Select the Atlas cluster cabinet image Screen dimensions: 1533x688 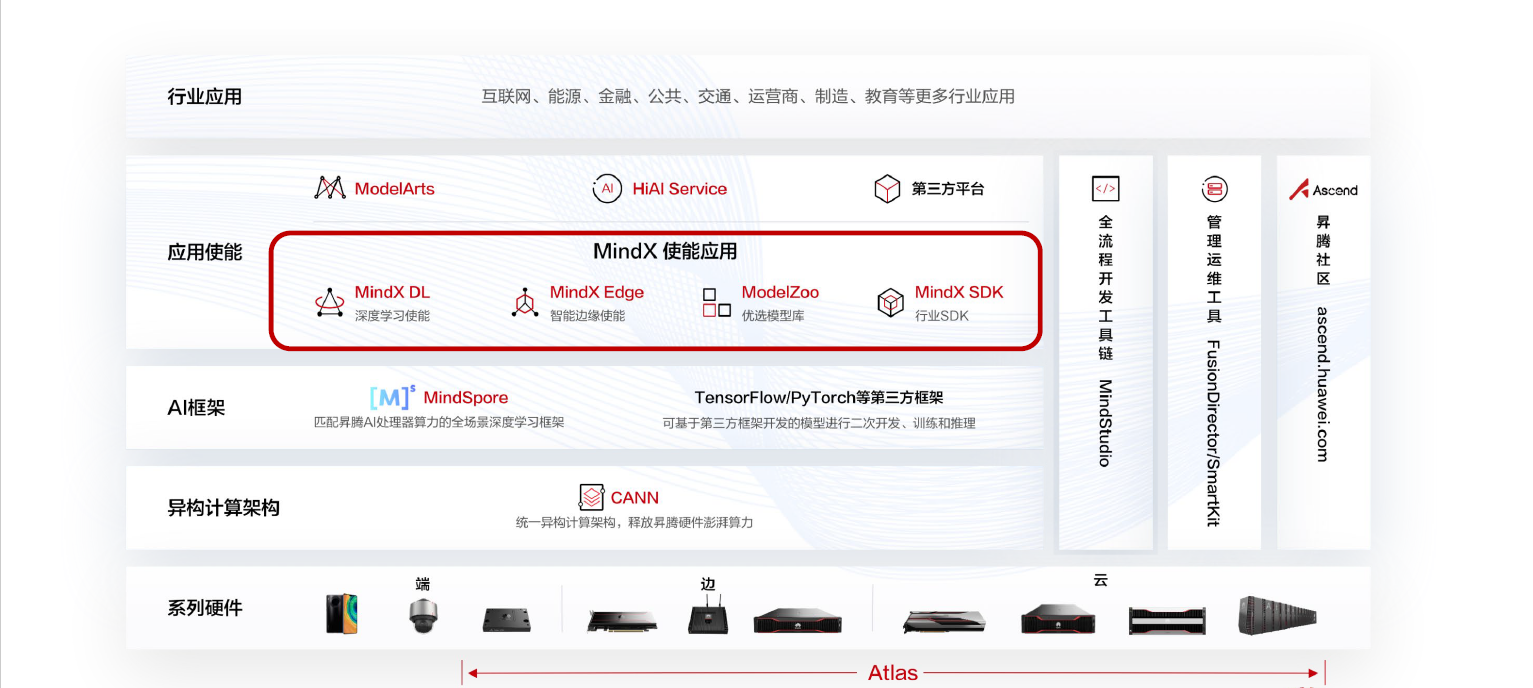(1280, 616)
